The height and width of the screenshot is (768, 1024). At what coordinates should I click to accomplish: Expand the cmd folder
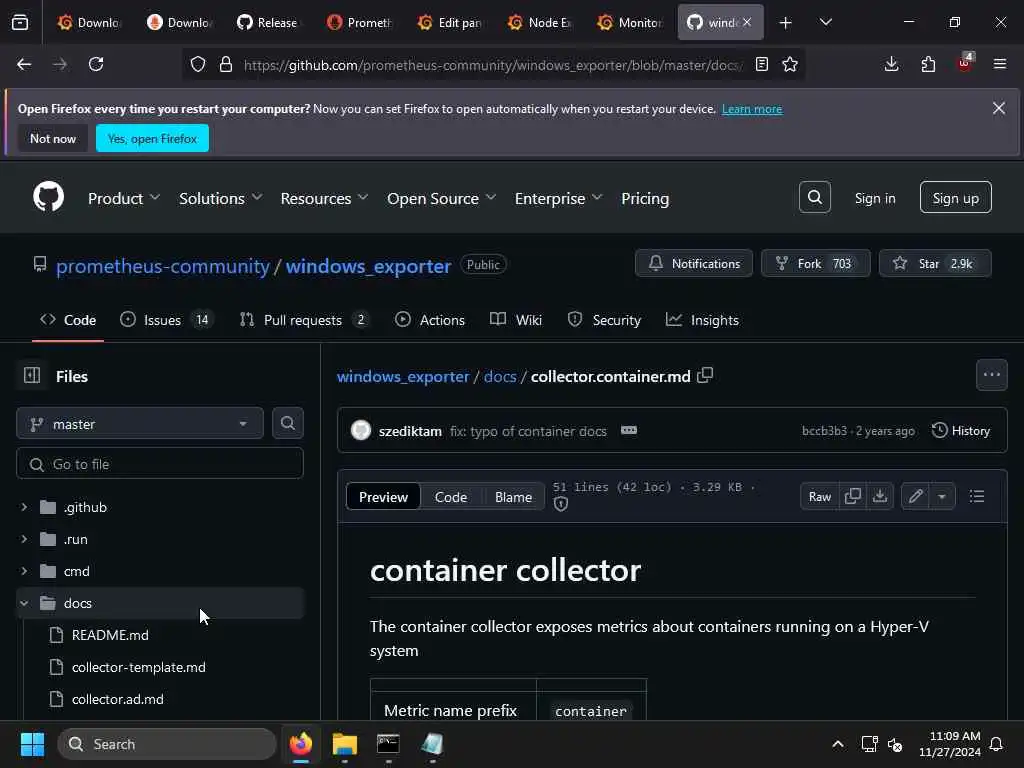pos(24,571)
